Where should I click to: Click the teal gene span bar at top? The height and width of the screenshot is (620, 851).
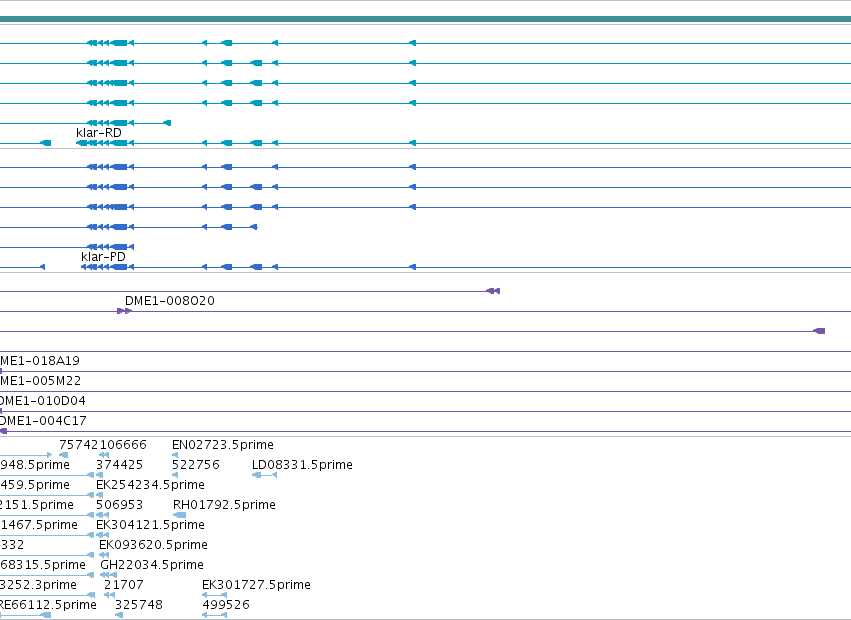[x=426, y=19]
